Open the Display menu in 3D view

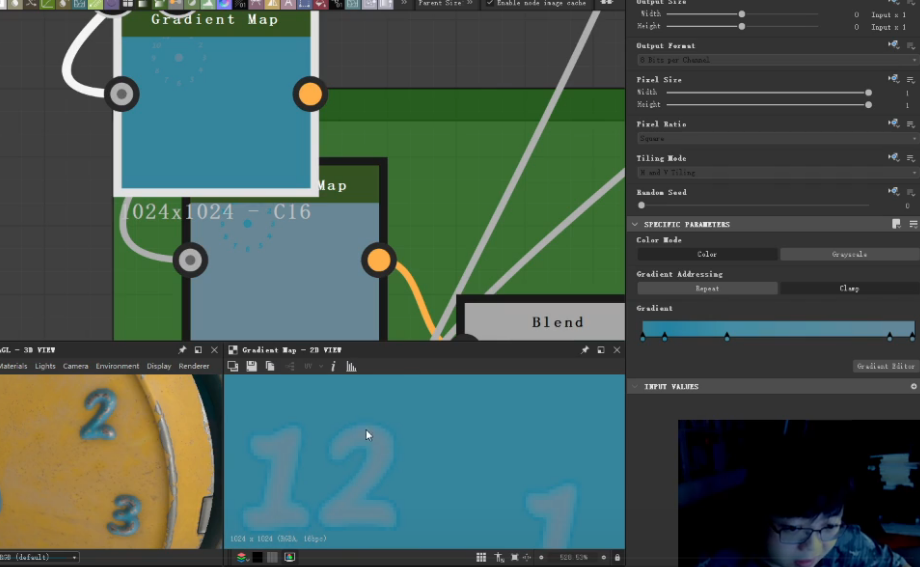[159, 366]
